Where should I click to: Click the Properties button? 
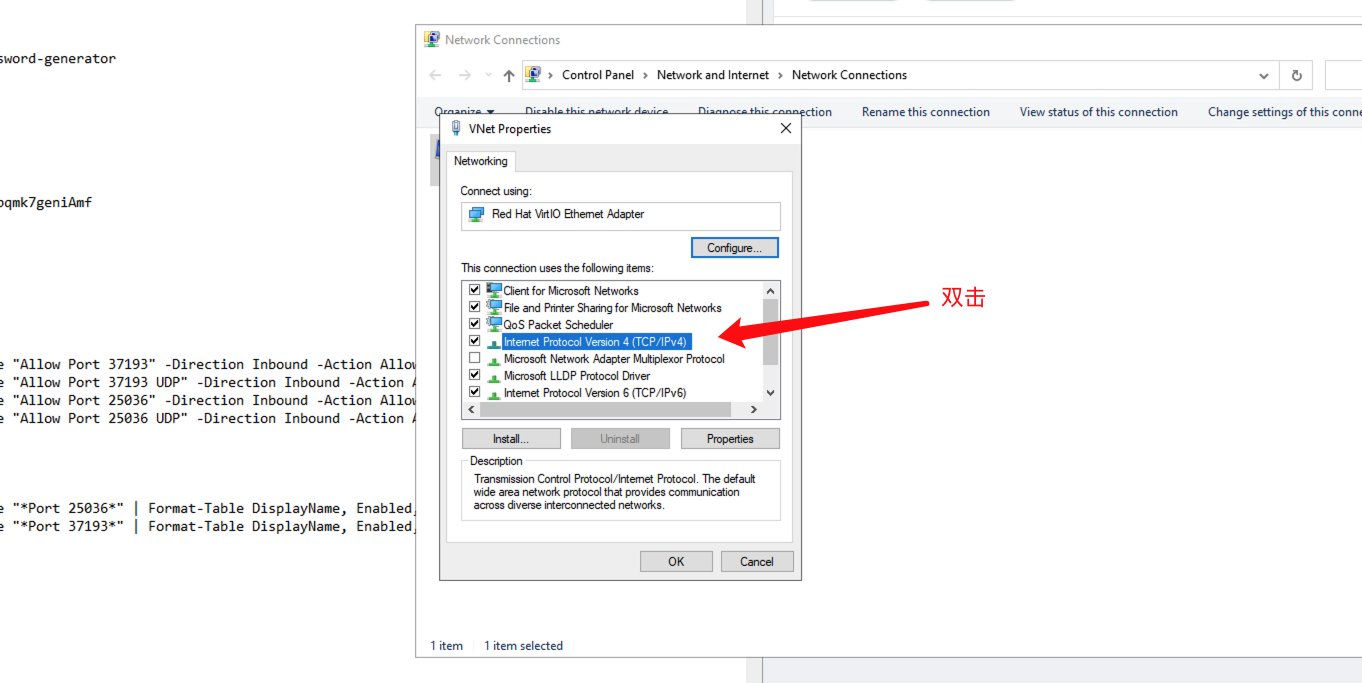click(730, 439)
